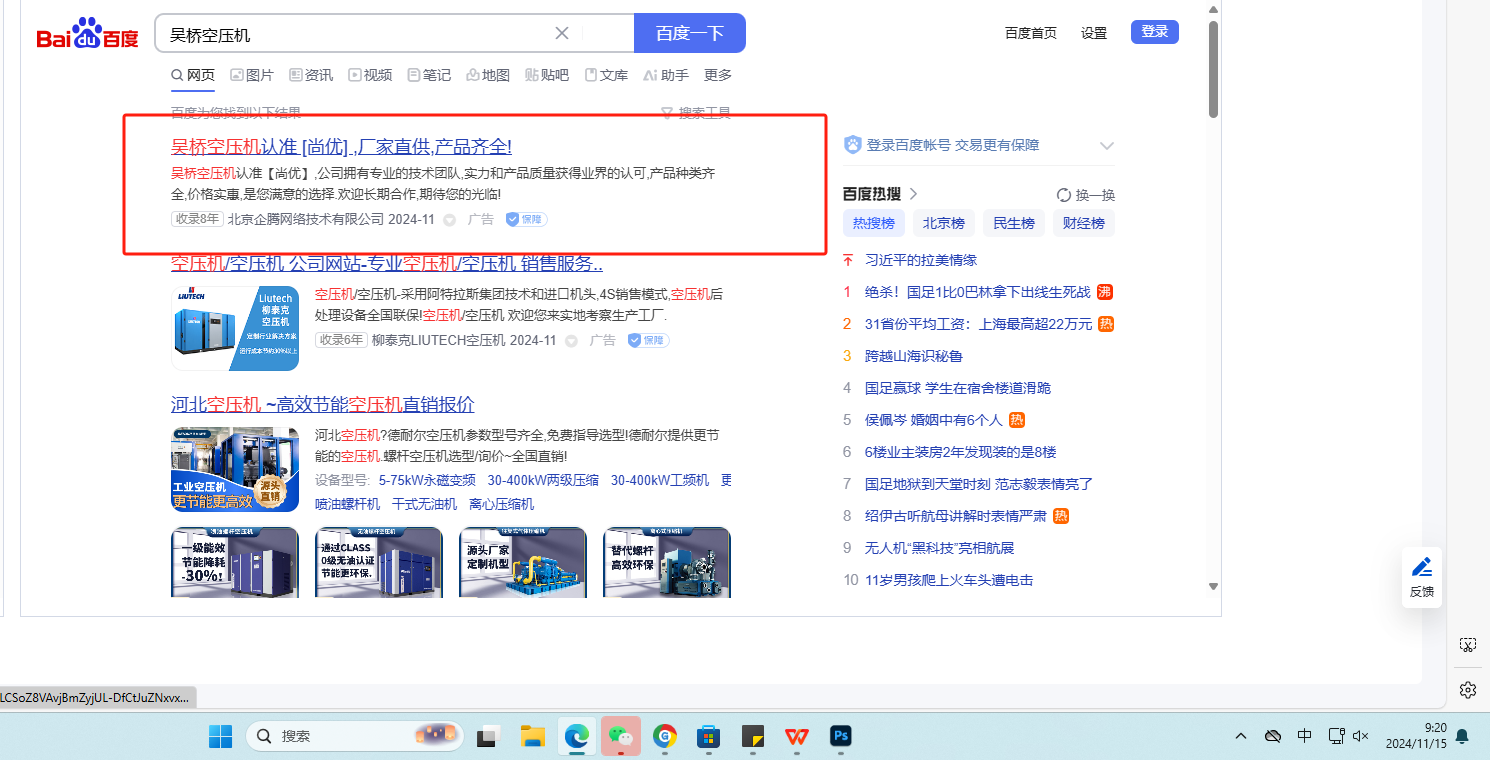Go to 百度首页 link

1031,33
